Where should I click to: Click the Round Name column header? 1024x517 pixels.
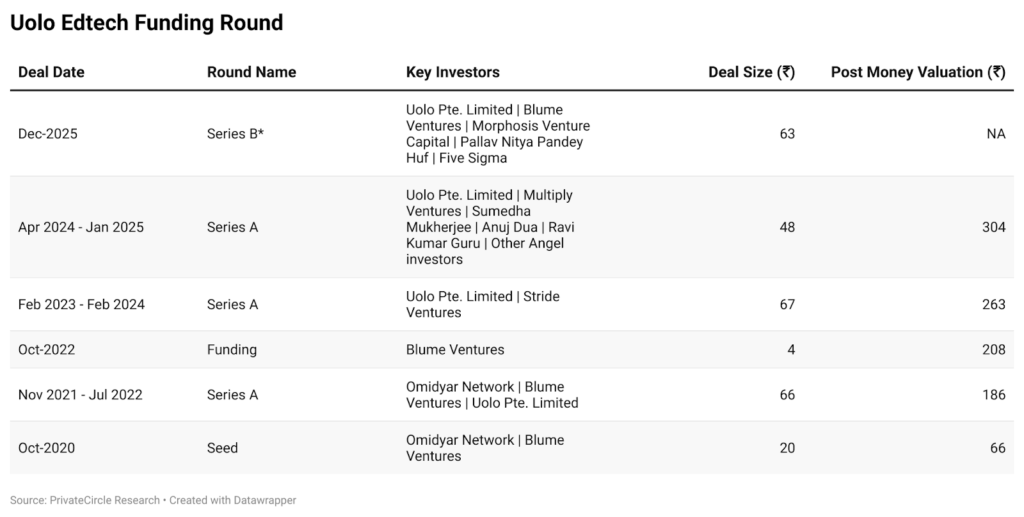pos(251,72)
